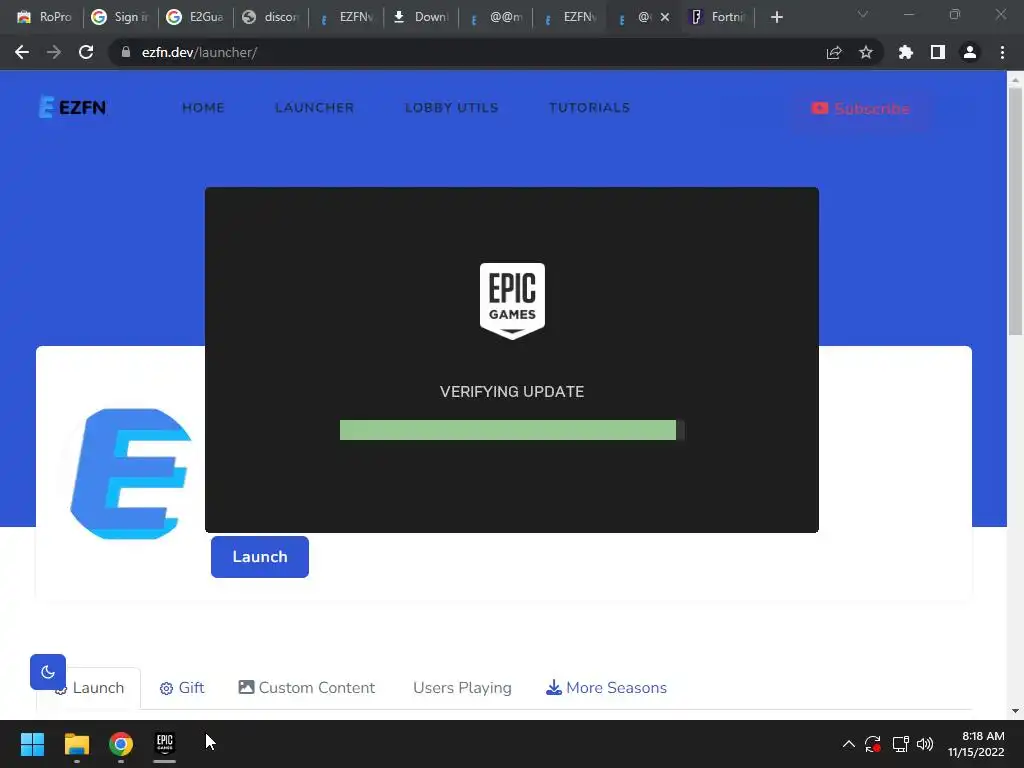Screen dimensions: 1024x768
Task: Open a new browser tab
Action: coord(776,17)
